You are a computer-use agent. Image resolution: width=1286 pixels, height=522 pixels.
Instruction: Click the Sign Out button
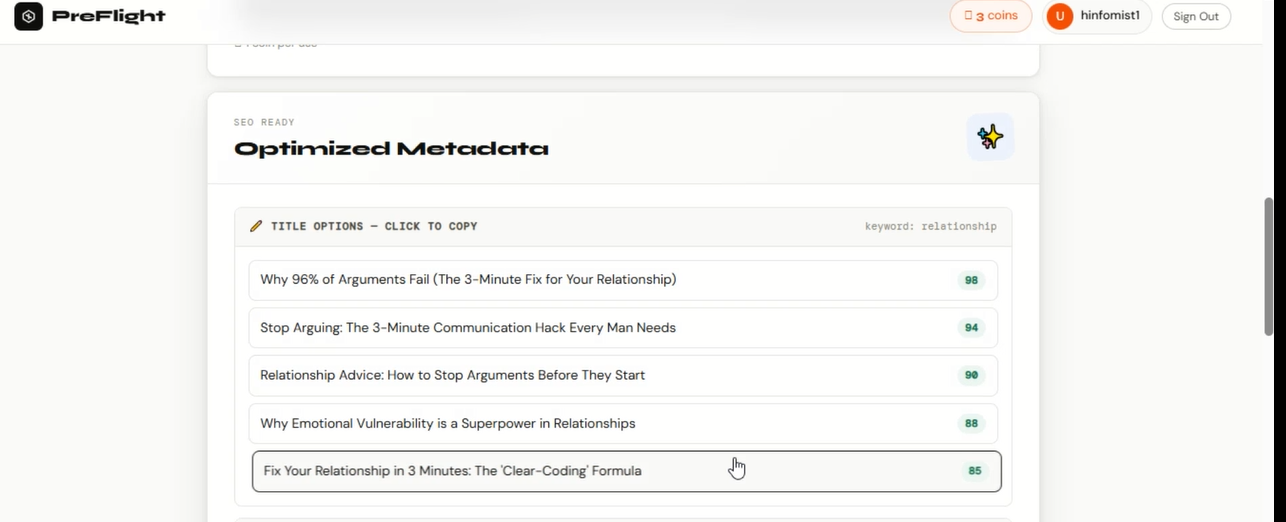[1196, 16]
